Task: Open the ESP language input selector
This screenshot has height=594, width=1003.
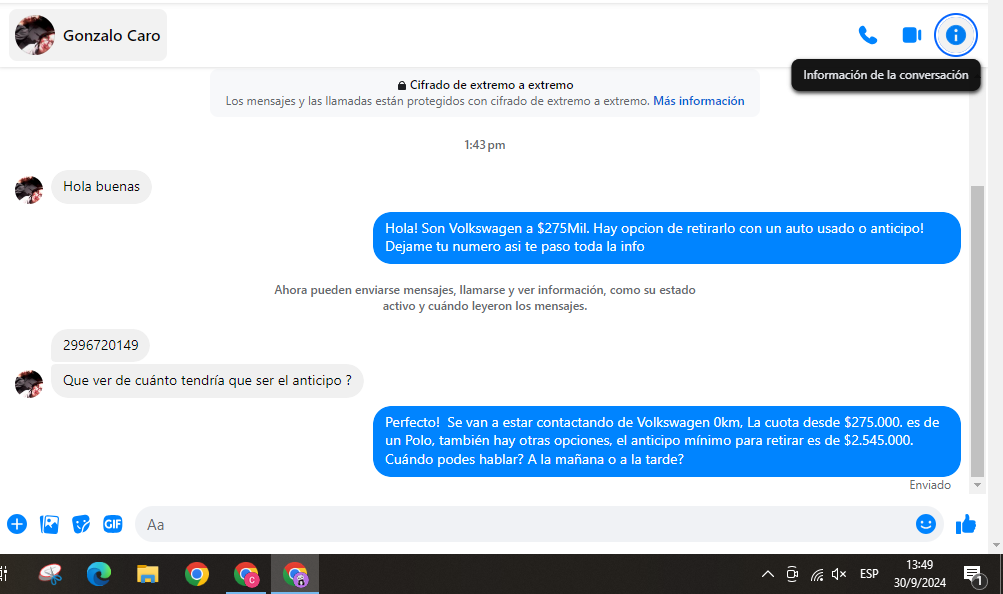Action: pyautogui.click(x=869, y=574)
